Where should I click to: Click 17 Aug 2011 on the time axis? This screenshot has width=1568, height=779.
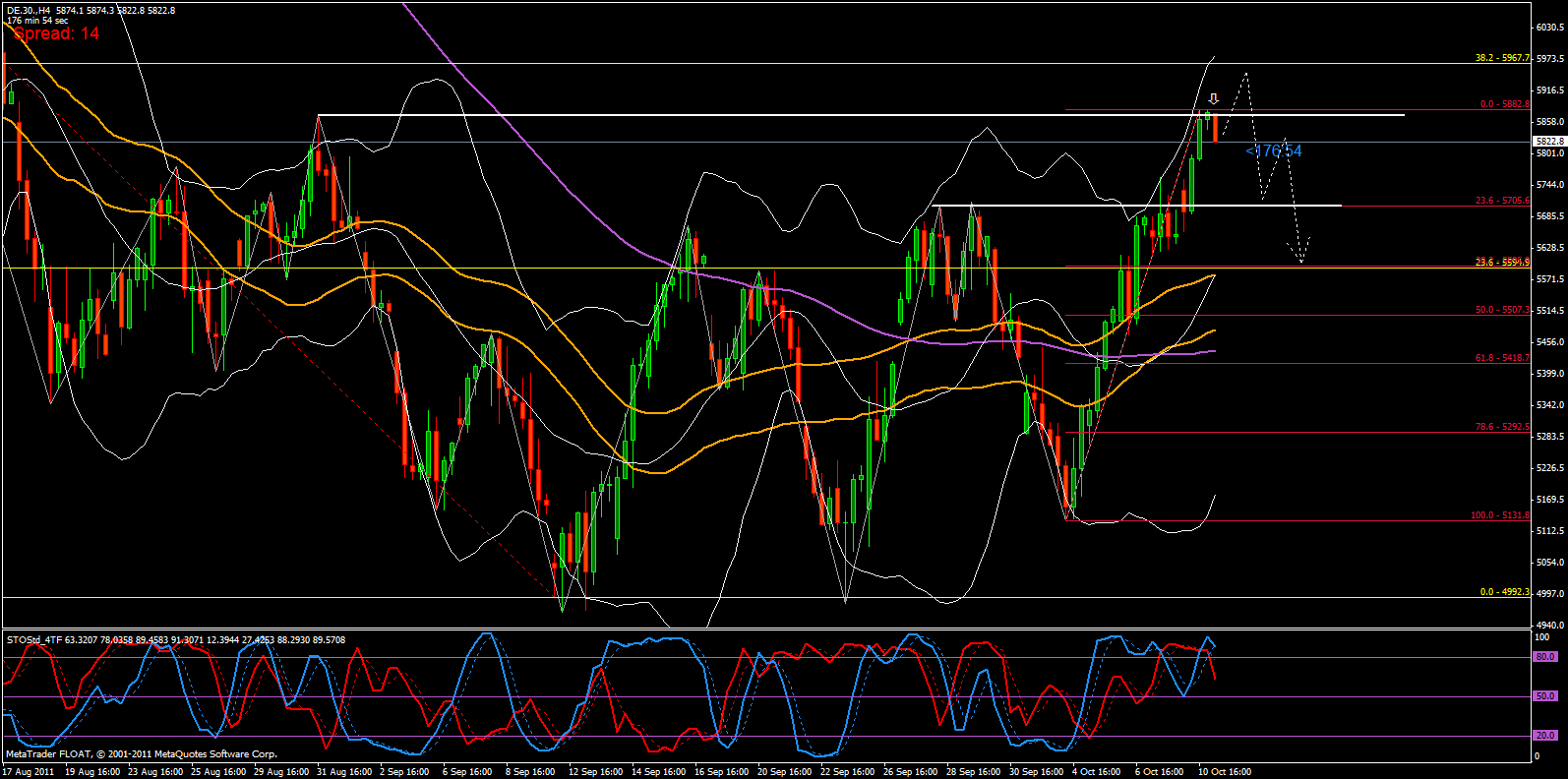[29, 772]
